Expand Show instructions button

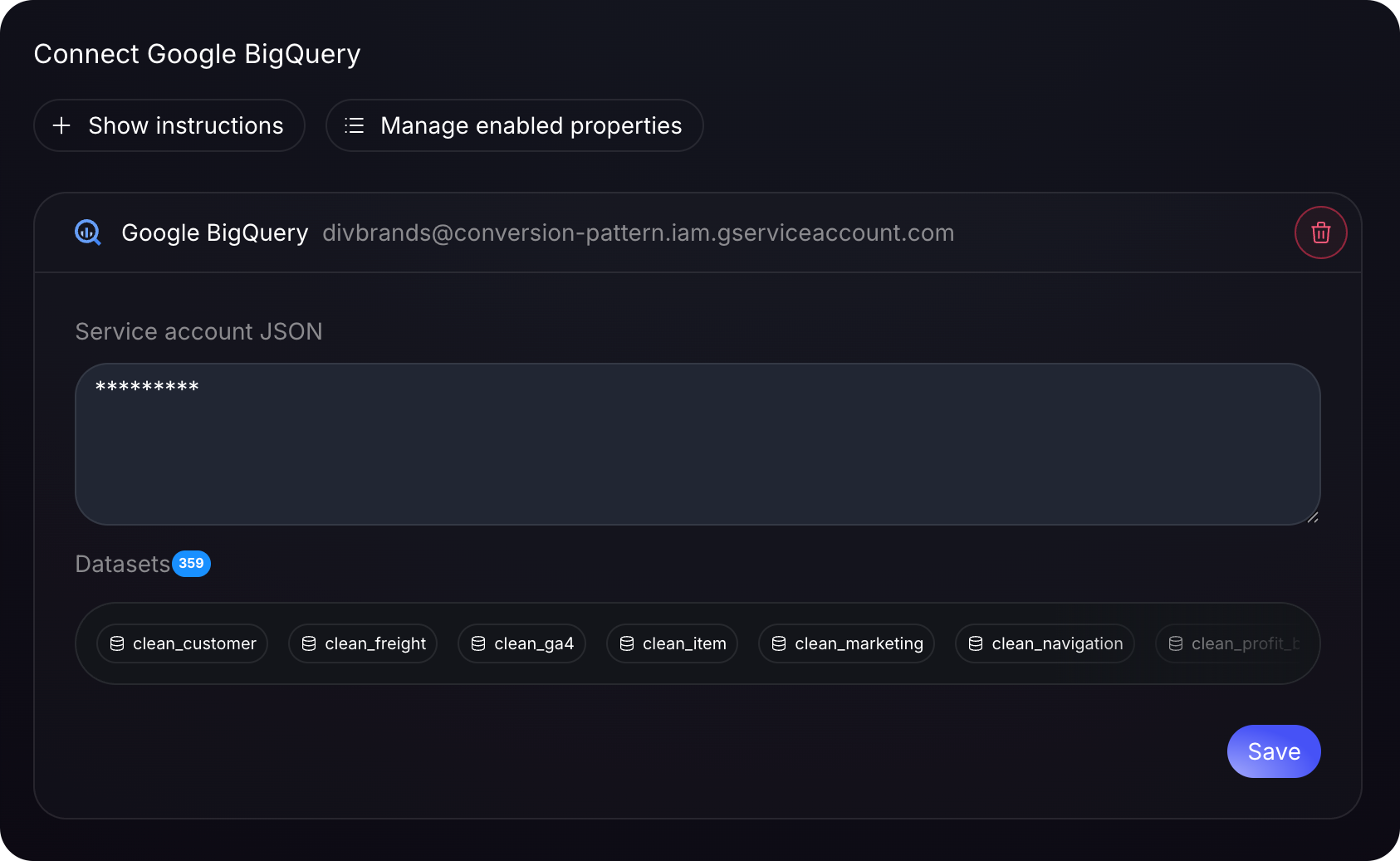tap(169, 125)
